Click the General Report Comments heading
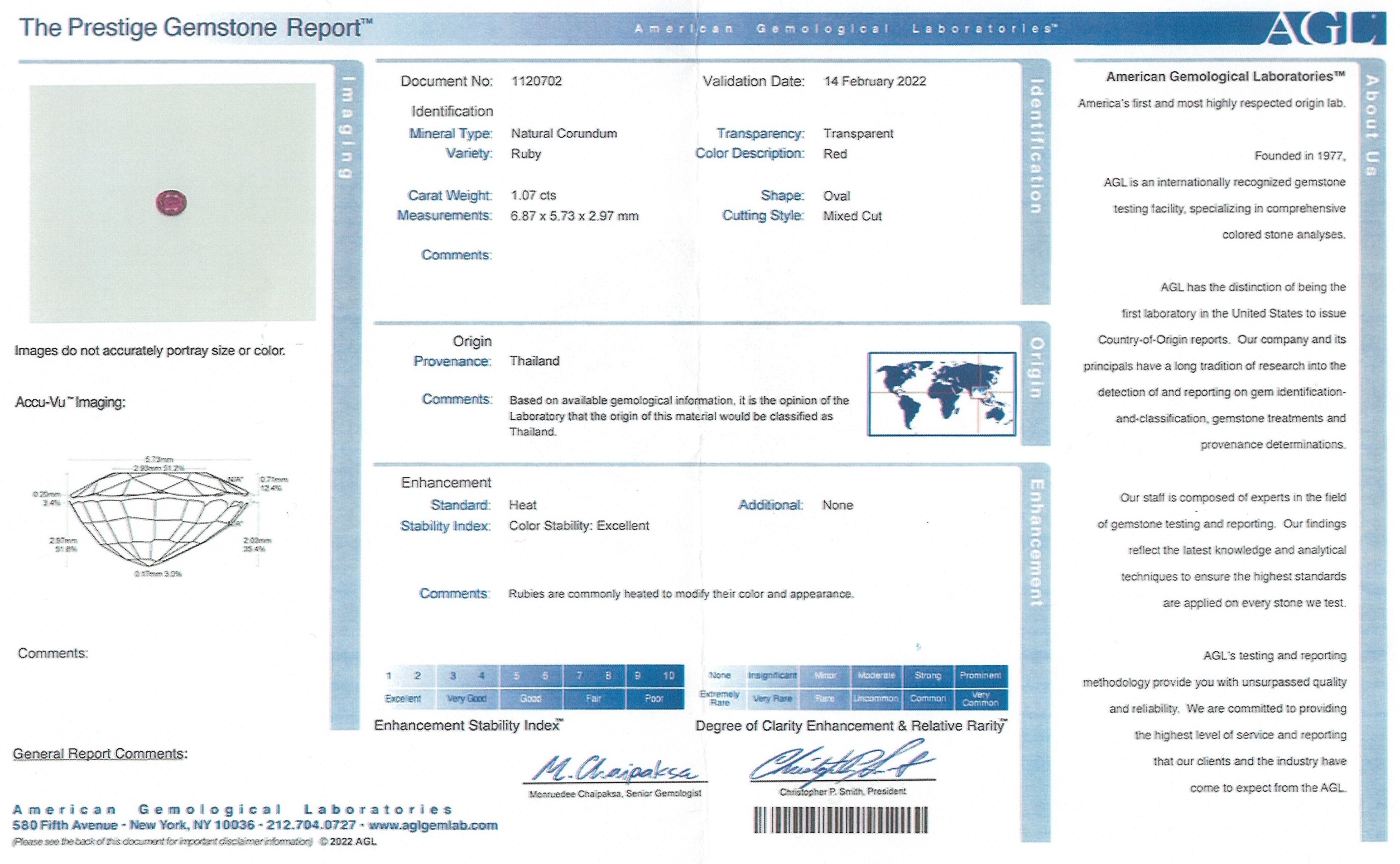The width and height of the screenshot is (1400, 864). [x=100, y=754]
